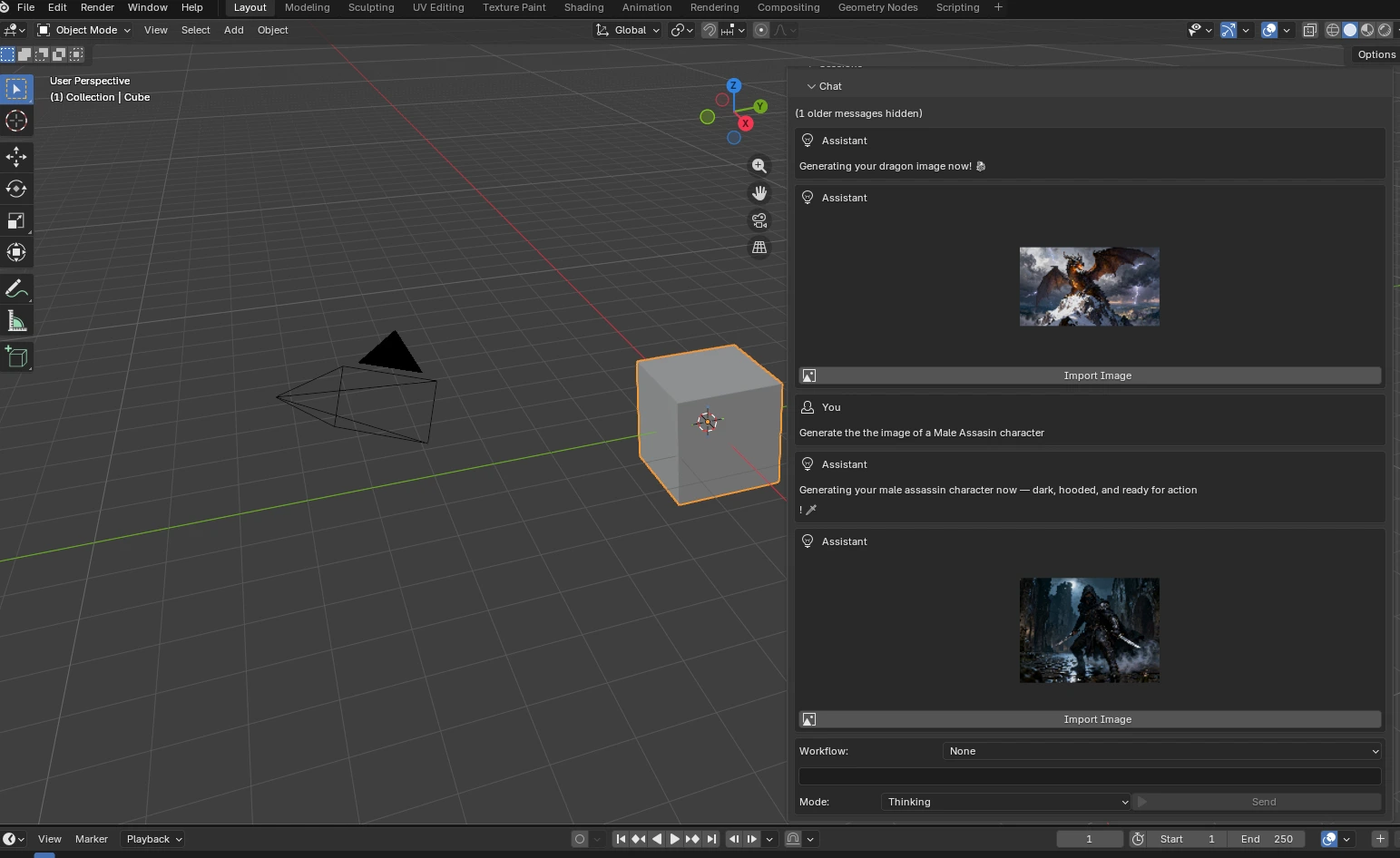Screen dimensions: 1400x858
Task: Click the assassin image thumbnail
Action: pos(1090,630)
